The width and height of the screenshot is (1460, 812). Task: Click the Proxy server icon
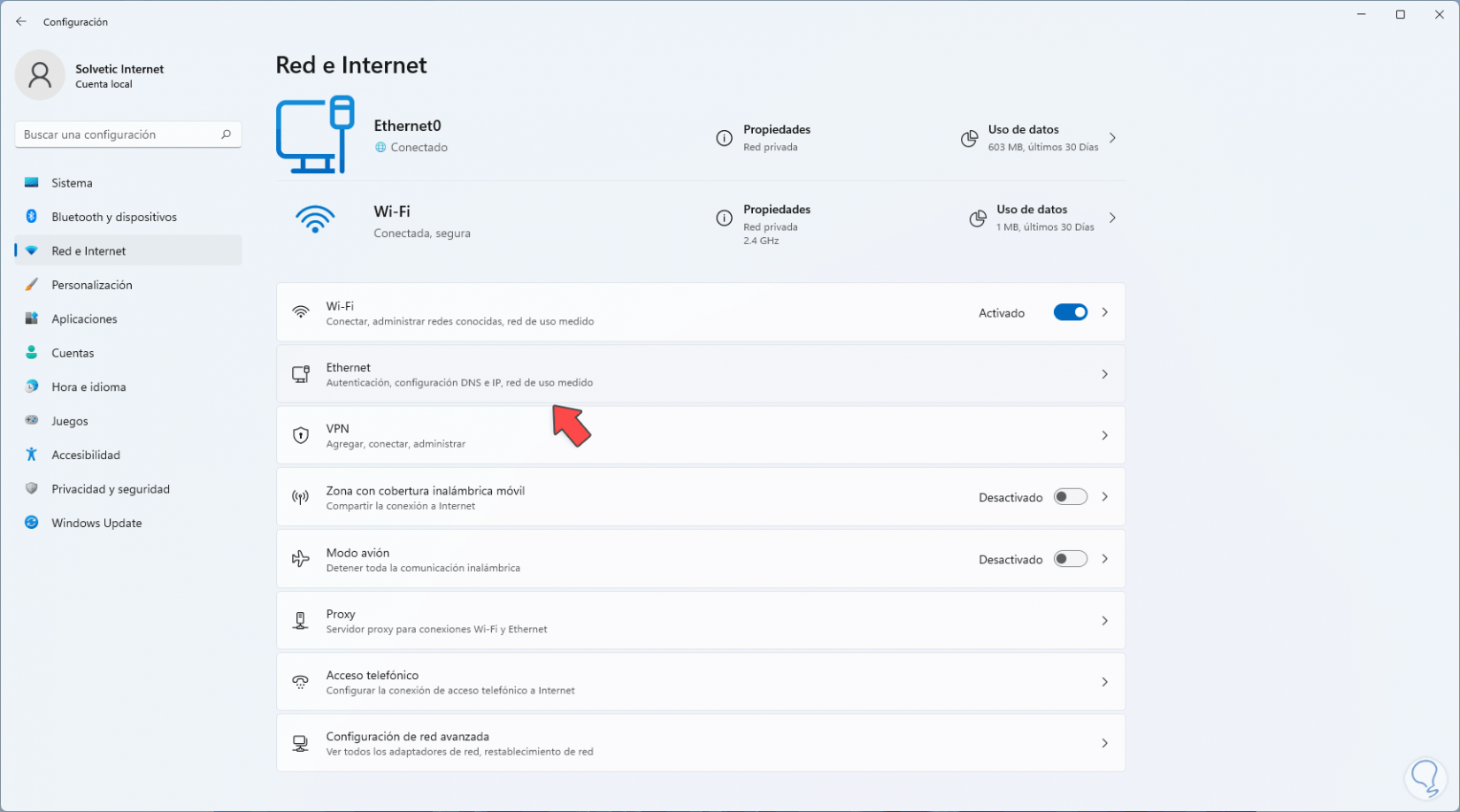click(301, 621)
